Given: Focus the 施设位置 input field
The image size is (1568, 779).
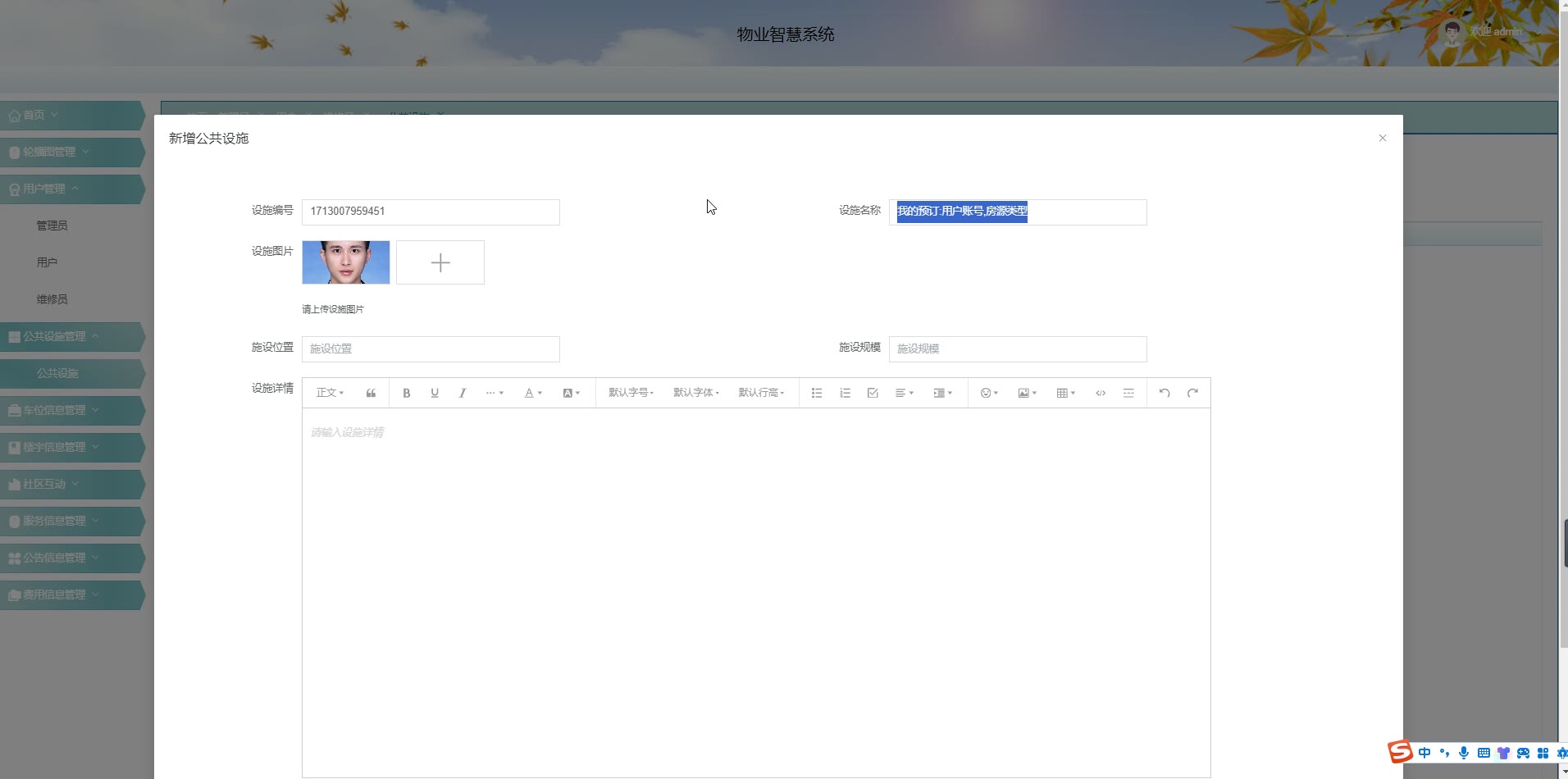Looking at the screenshot, I should tap(431, 348).
